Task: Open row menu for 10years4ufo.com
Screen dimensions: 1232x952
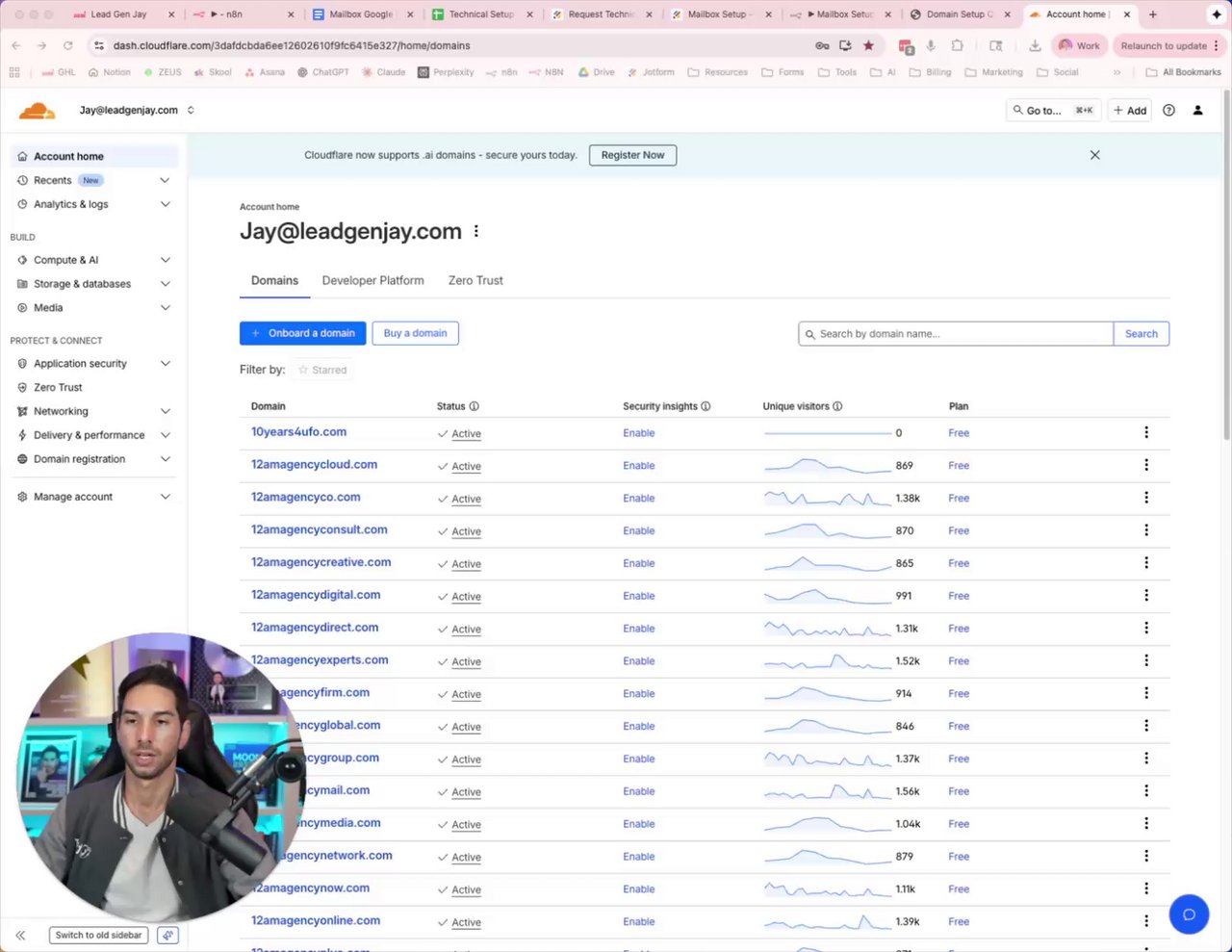Action: pyautogui.click(x=1146, y=432)
